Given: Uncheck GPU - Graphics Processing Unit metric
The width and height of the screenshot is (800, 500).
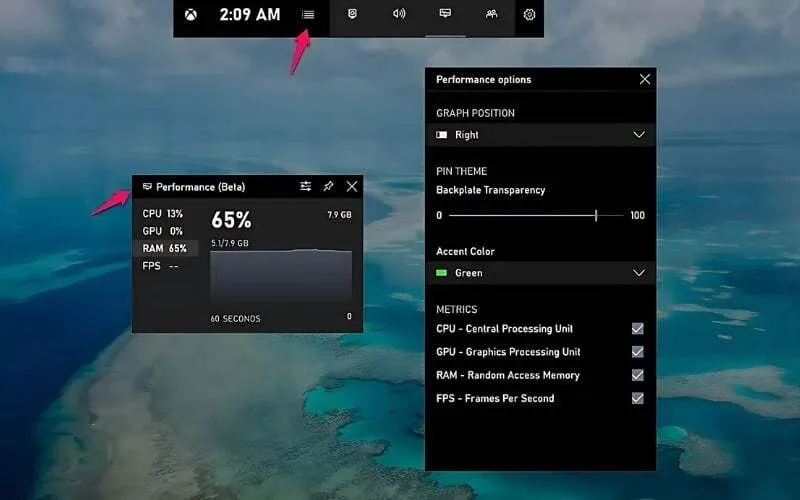Looking at the screenshot, I should point(637,352).
